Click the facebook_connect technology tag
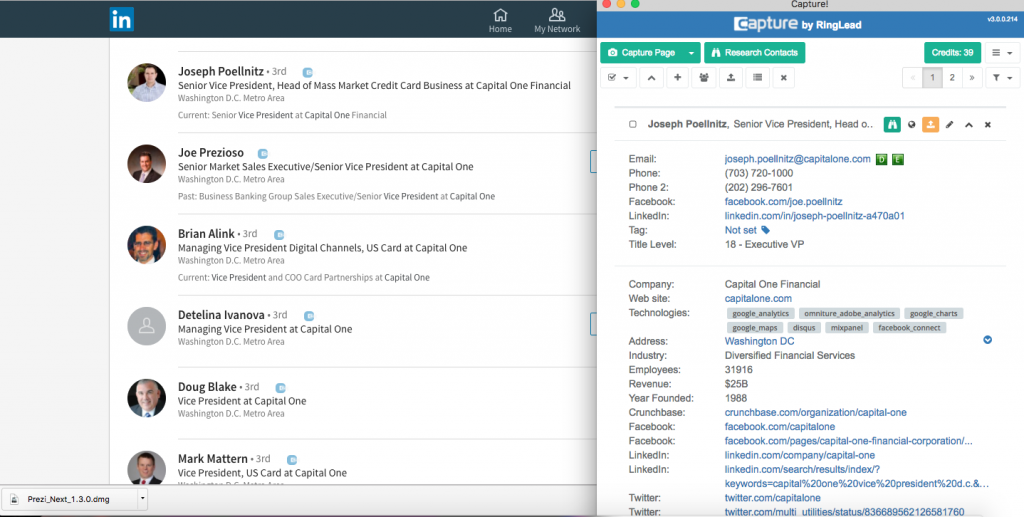 (x=909, y=328)
